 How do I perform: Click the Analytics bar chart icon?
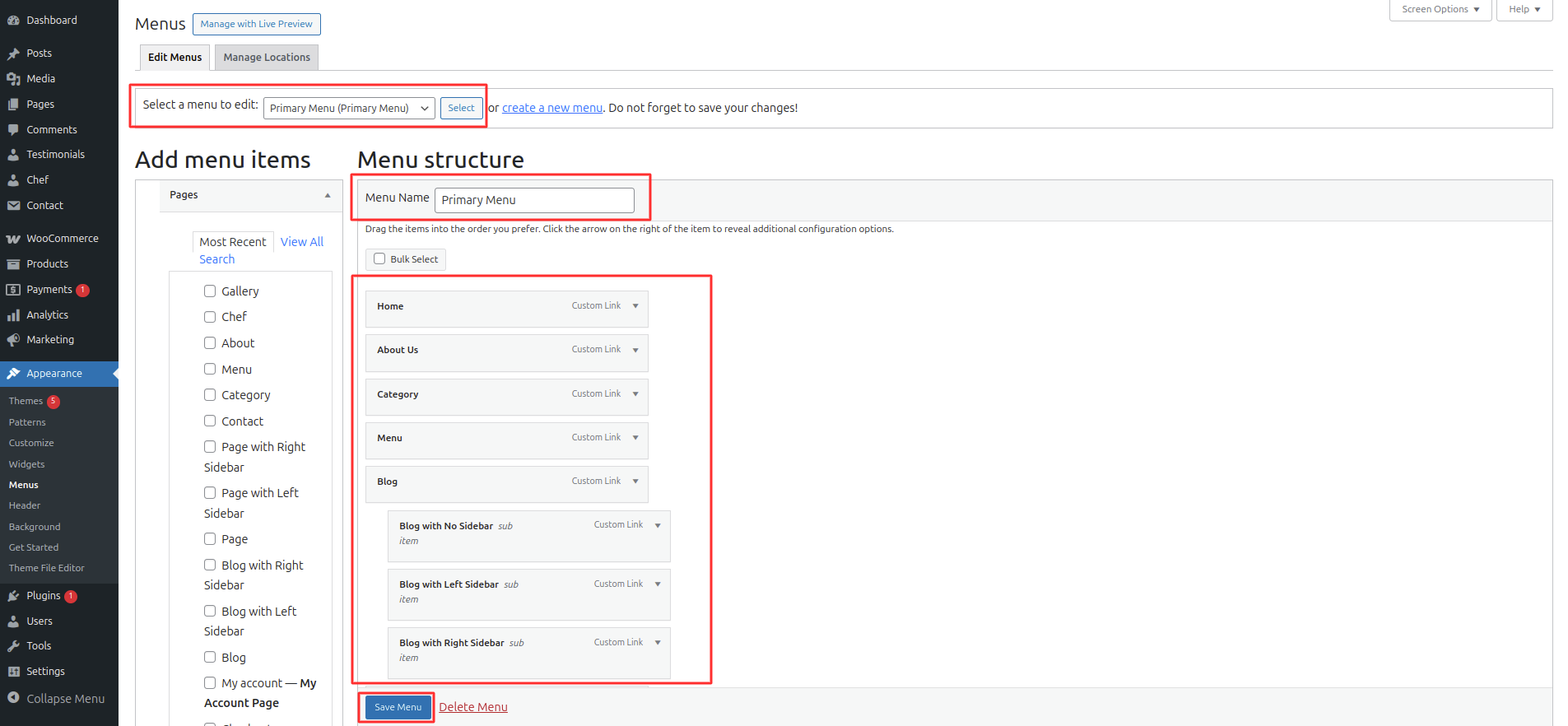pyautogui.click(x=13, y=315)
